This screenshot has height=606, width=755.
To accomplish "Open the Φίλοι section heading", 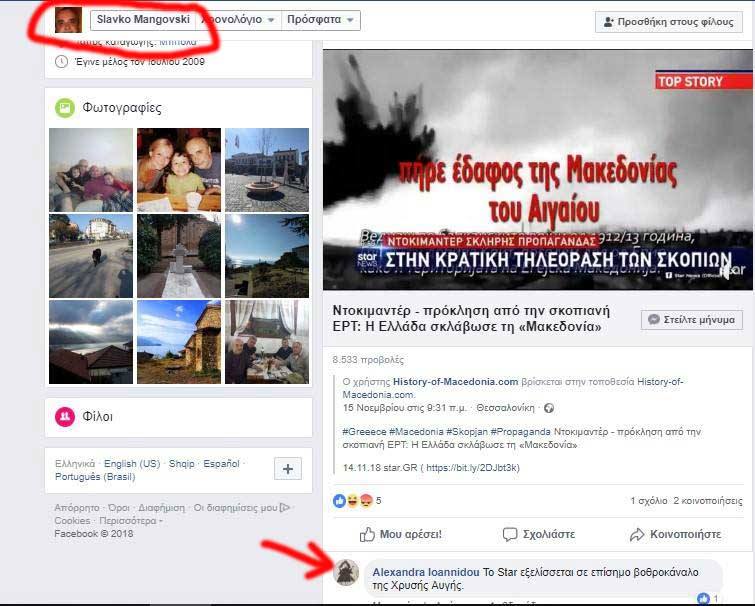I will pos(98,417).
